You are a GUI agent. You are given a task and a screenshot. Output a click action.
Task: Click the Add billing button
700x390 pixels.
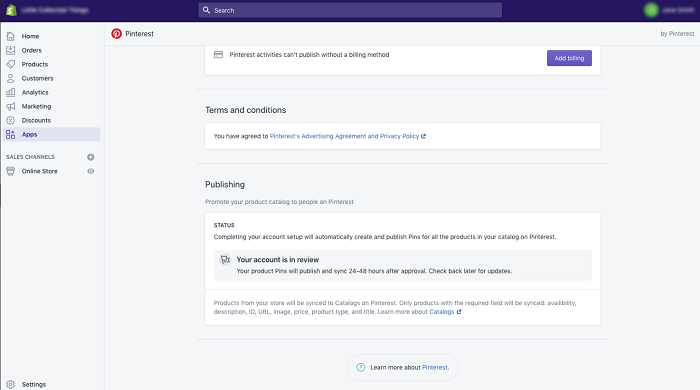pos(569,58)
